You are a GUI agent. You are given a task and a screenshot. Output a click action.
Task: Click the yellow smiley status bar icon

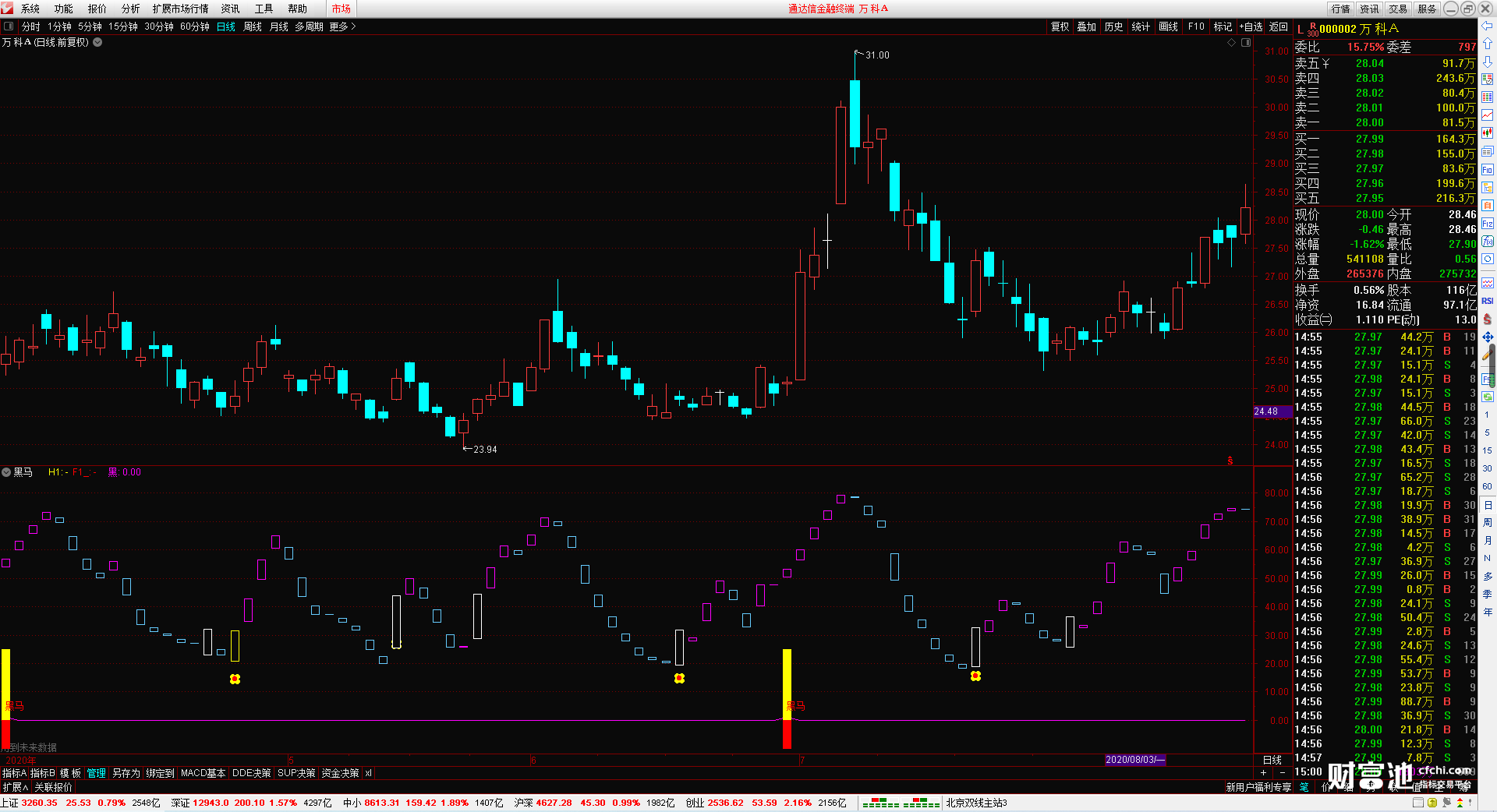[x=1432, y=803]
